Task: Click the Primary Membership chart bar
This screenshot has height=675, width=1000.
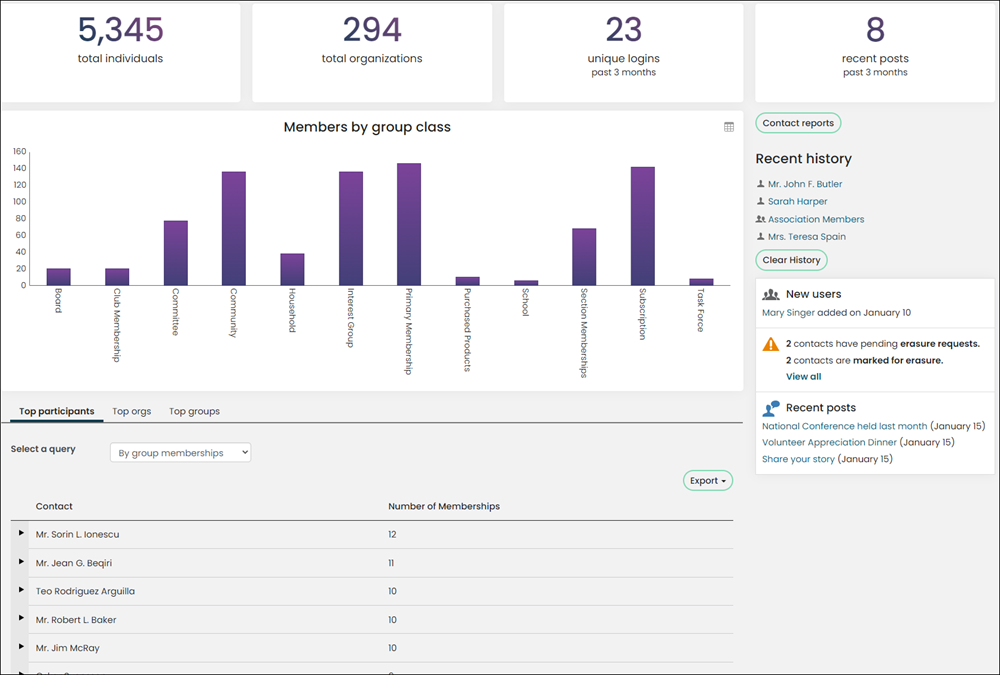Action: tap(409, 224)
